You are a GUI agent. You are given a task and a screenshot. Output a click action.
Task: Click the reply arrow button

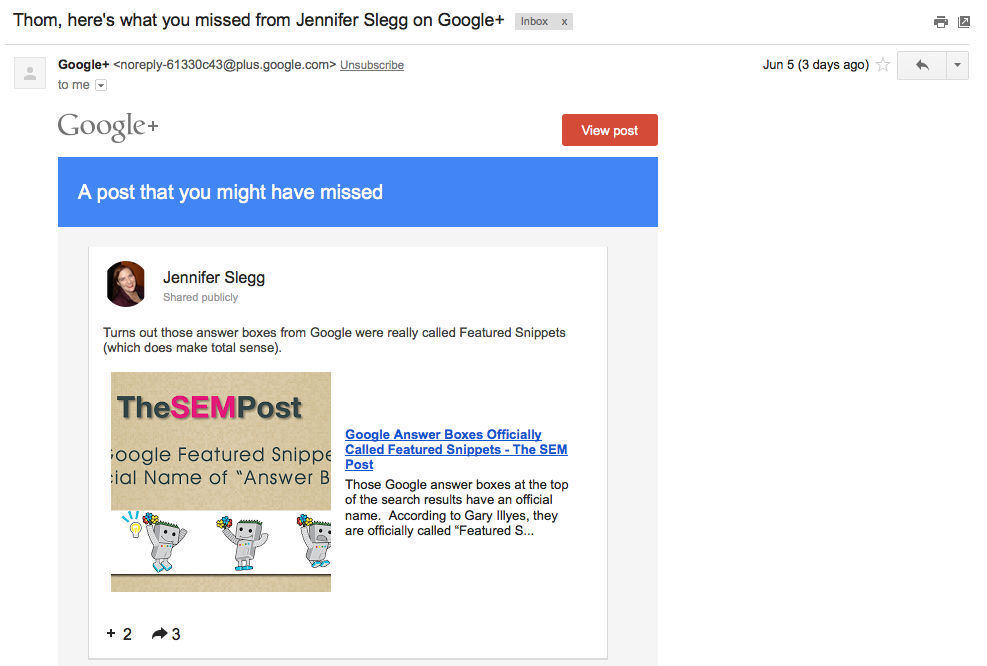pos(922,65)
